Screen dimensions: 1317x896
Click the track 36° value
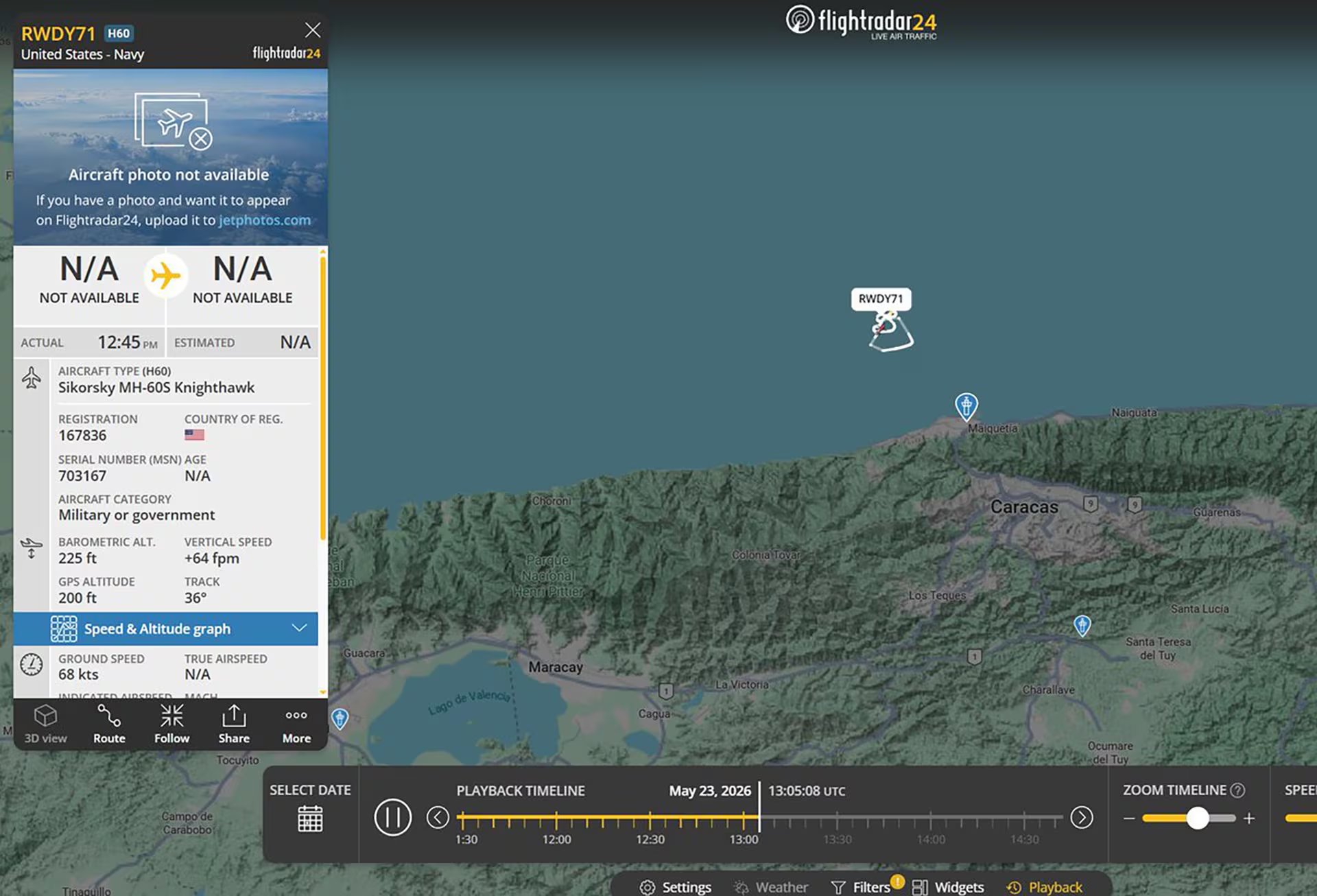tap(195, 598)
